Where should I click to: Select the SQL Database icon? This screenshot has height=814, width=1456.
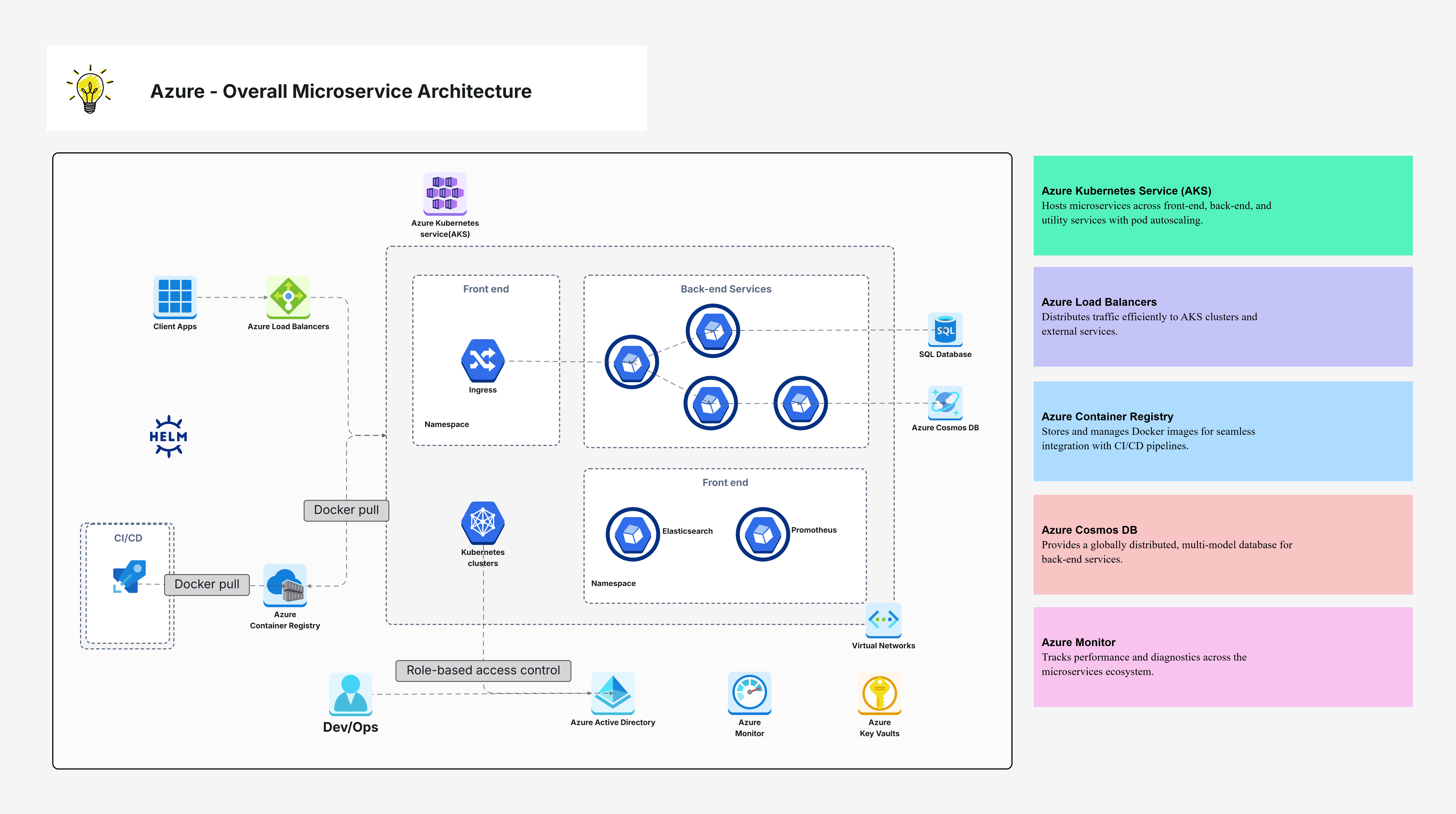pyautogui.click(x=945, y=330)
